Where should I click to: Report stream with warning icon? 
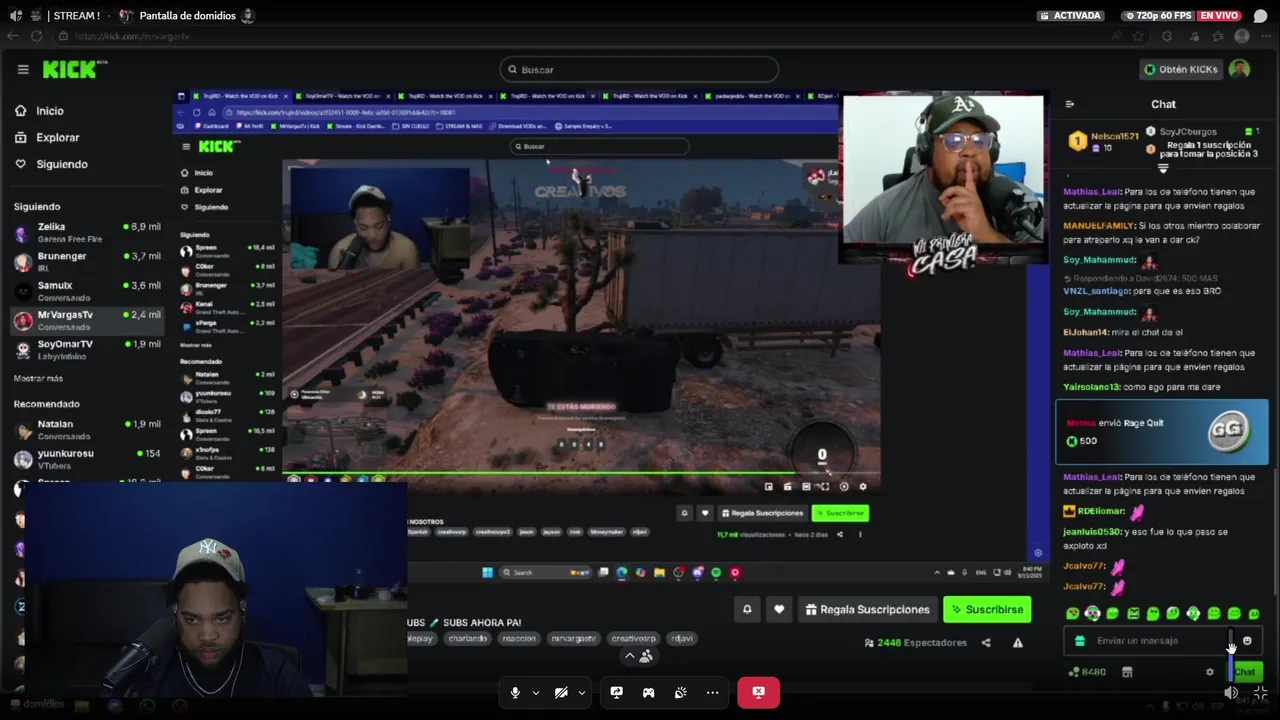[1018, 643]
